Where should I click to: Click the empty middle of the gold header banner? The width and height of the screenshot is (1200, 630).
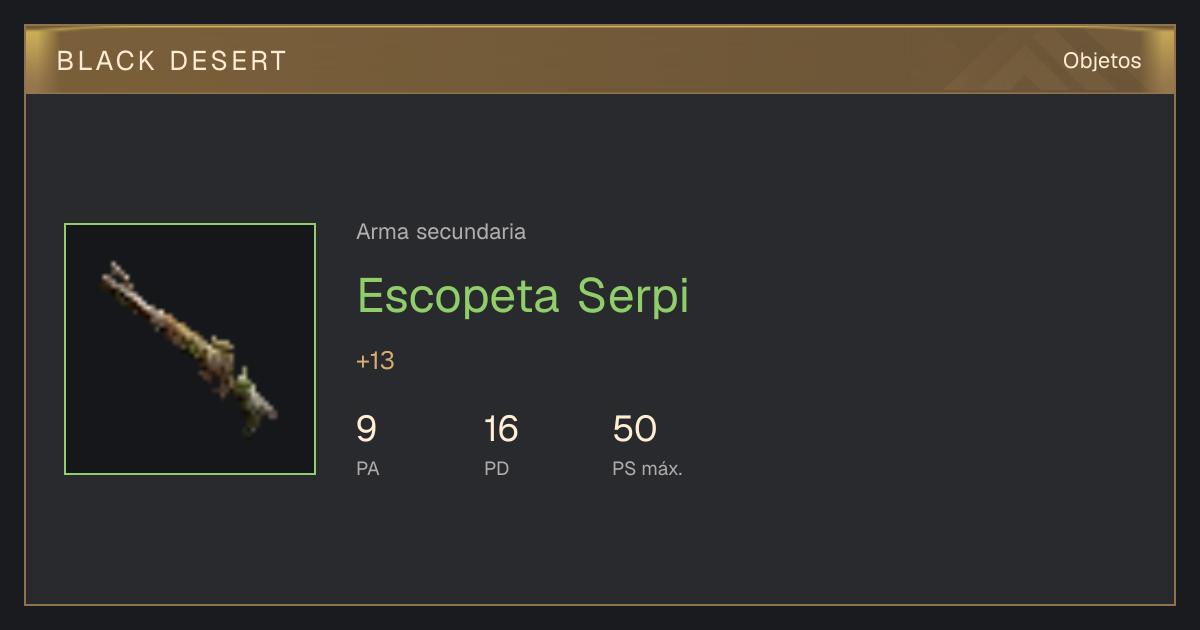coord(600,61)
